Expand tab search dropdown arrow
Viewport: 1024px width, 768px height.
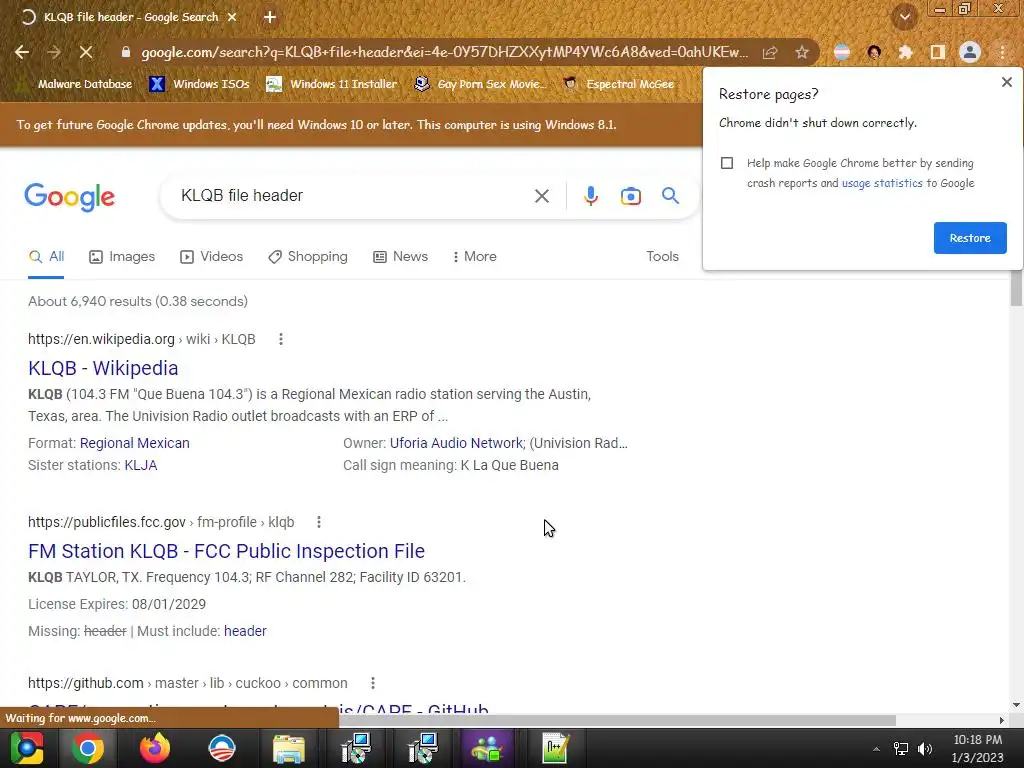[905, 17]
